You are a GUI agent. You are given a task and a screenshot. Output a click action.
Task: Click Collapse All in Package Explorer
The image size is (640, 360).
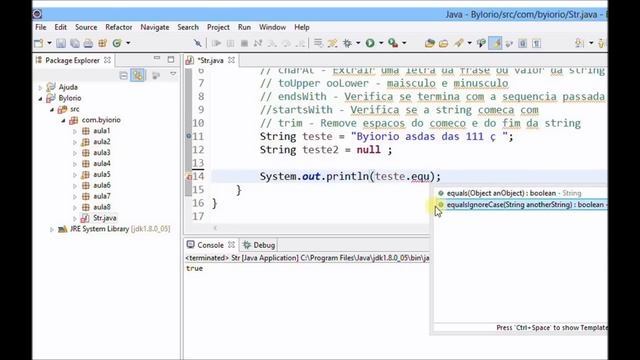click(123, 76)
